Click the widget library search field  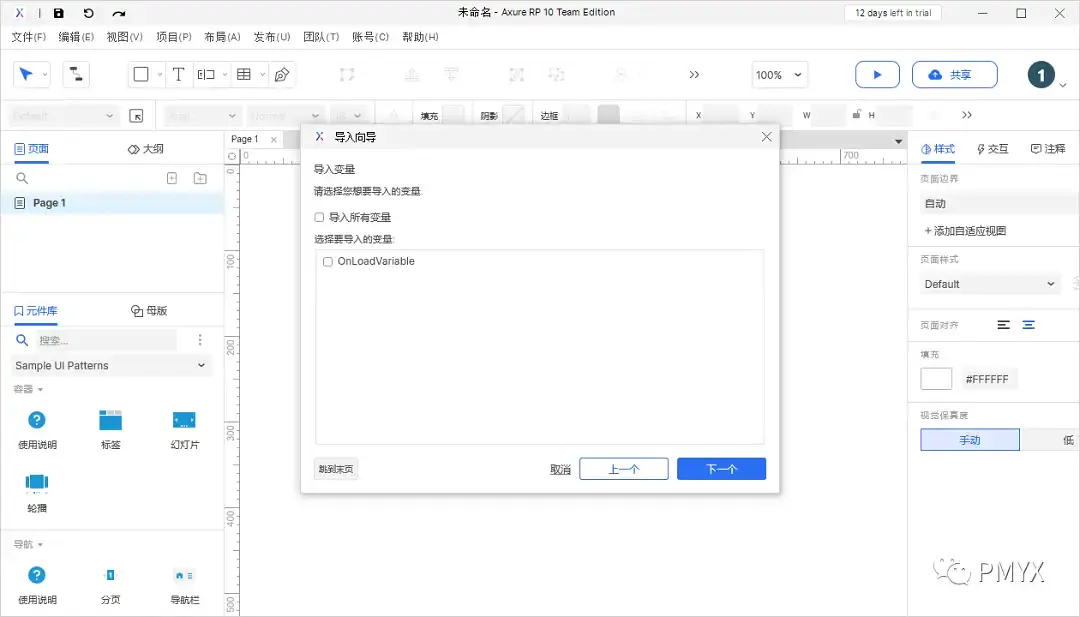tap(95, 340)
